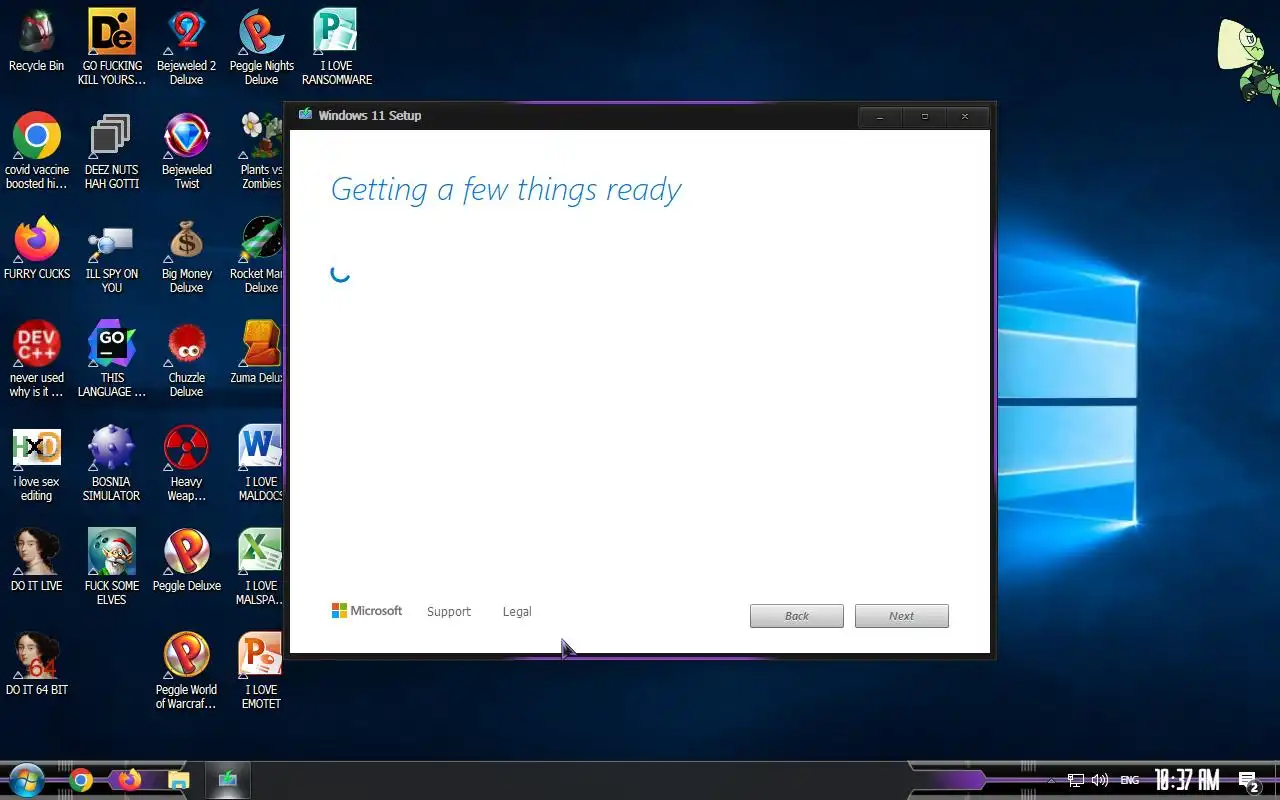Click the Windows 11 Setup title bar icon

tap(305, 115)
